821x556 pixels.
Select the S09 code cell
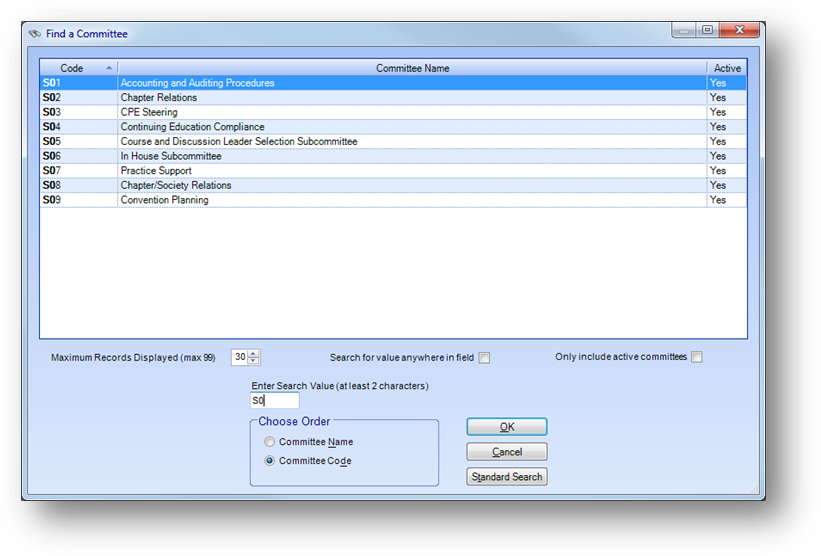[x=79, y=200]
